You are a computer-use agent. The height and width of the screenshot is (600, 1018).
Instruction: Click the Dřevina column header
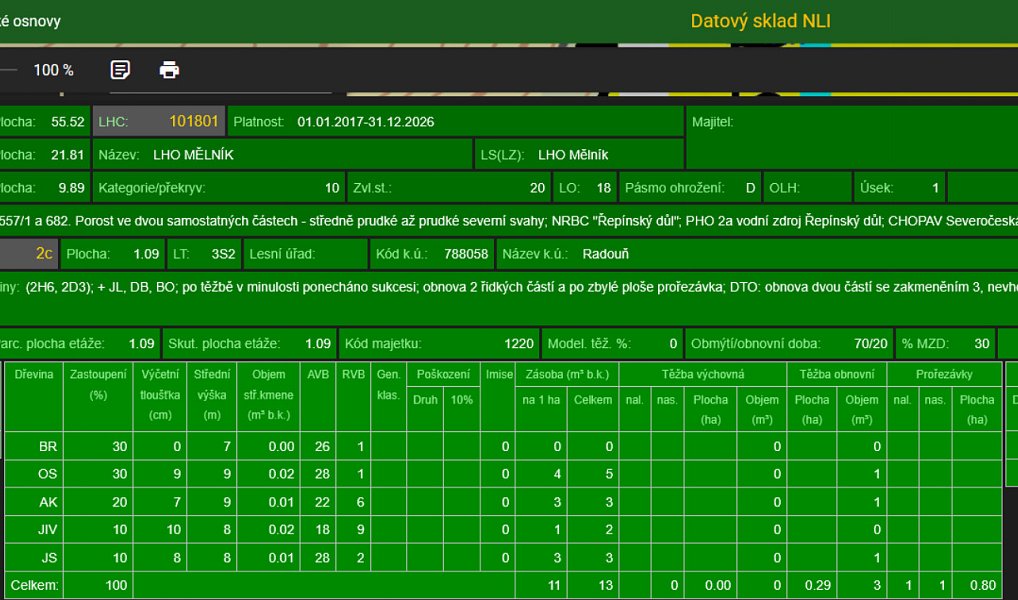click(x=34, y=396)
